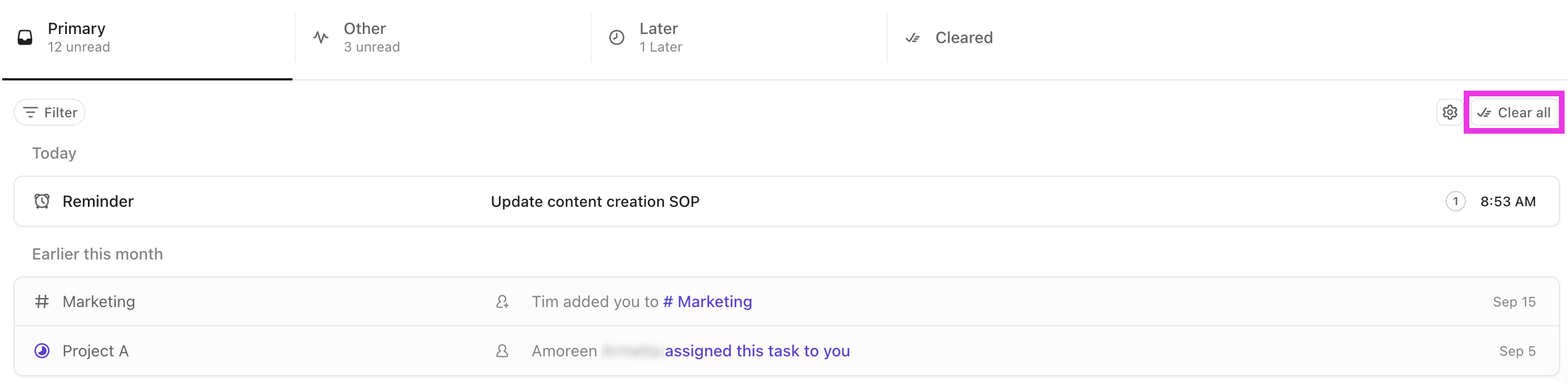This screenshot has height=383, width=1568.
Task: Open the 'assigned this task to you' link
Action: pyautogui.click(x=757, y=351)
